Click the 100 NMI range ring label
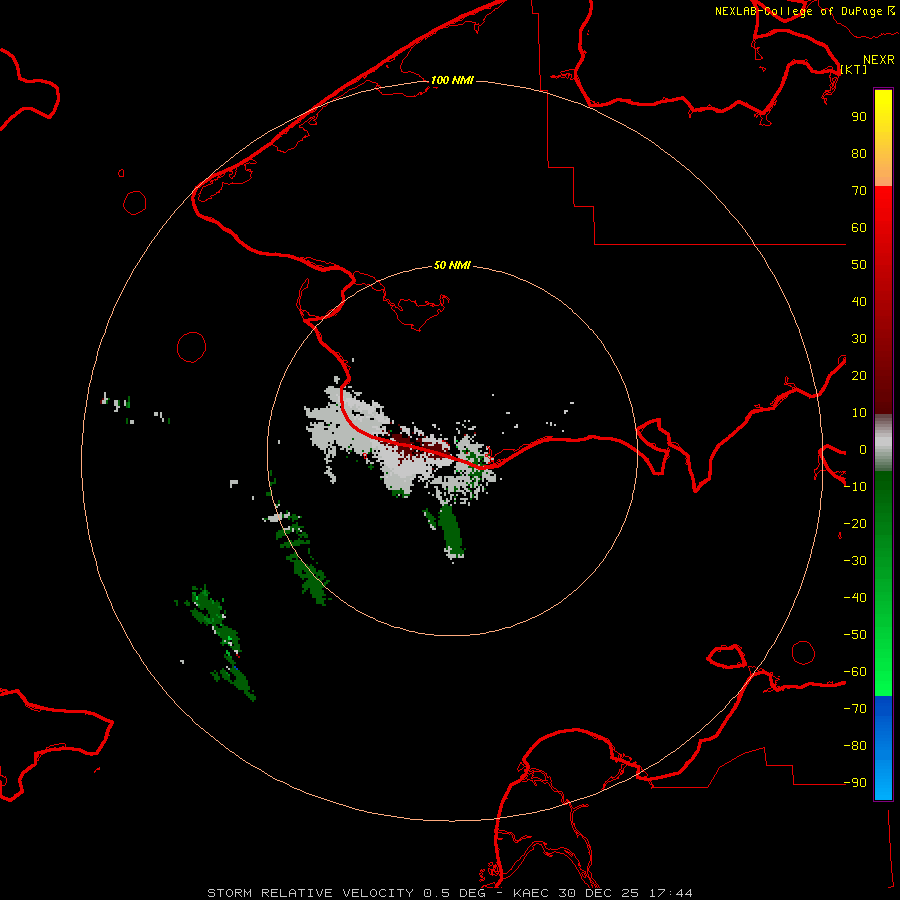Viewport: 900px width, 900px height. pos(452,80)
